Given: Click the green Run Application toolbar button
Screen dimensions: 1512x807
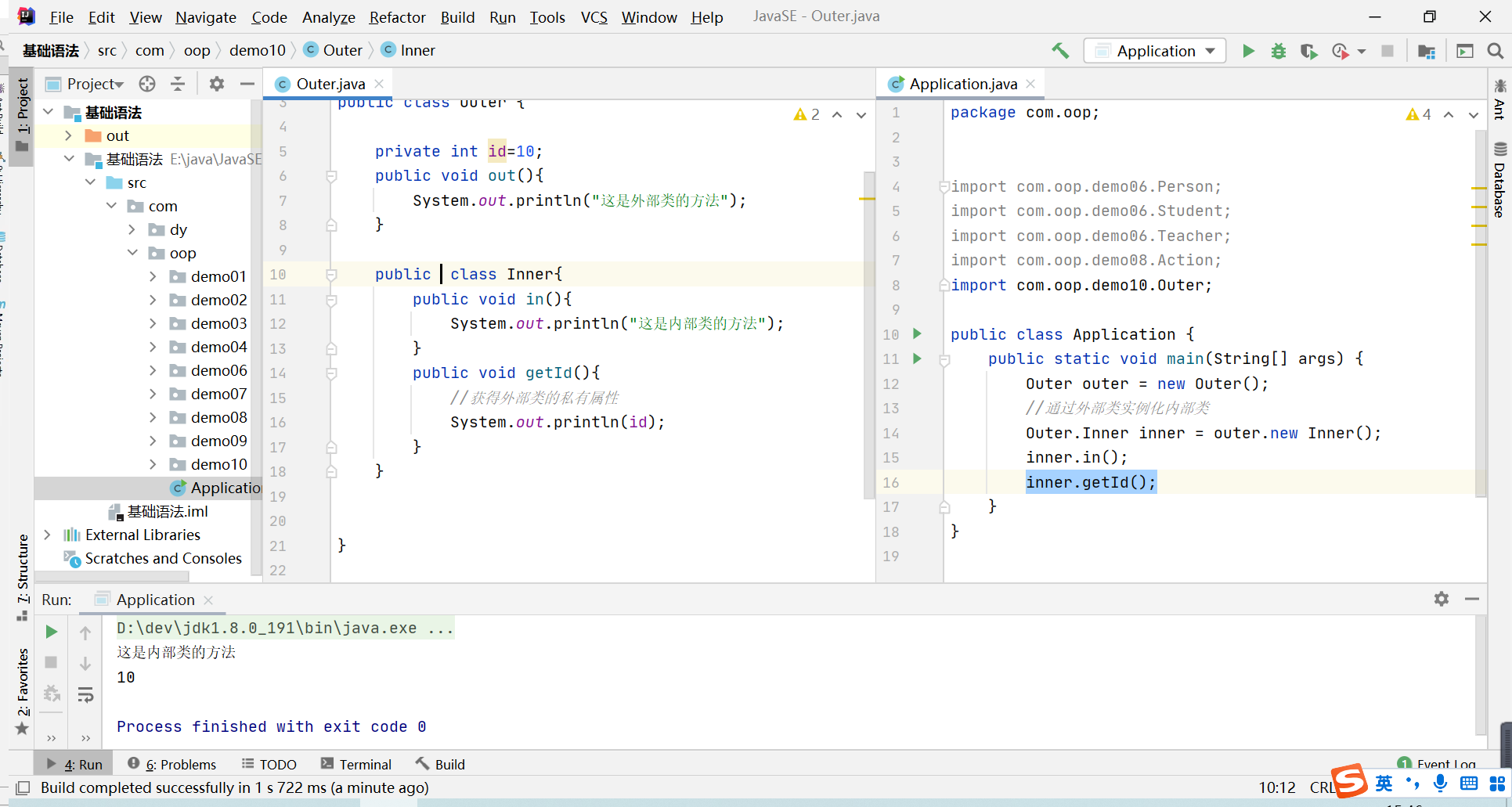Looking at the screenshot, I should pyautogui.click(x=1248, y=51).
